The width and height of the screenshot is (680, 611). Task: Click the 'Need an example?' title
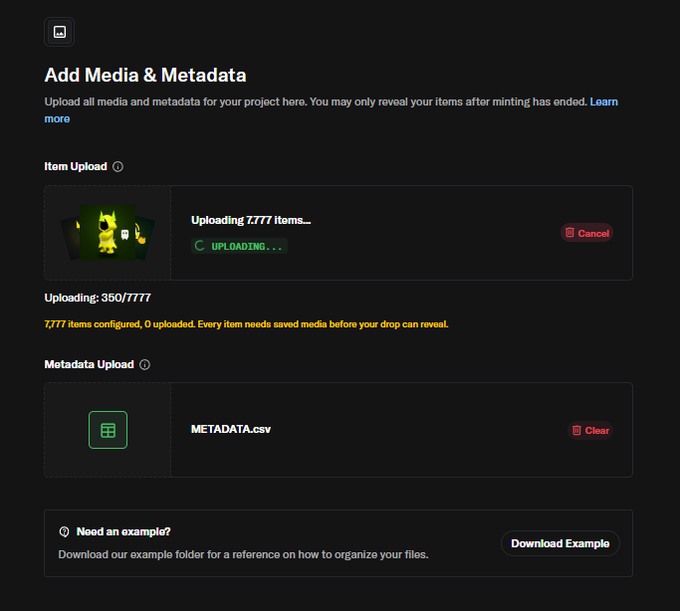(124, 532)
